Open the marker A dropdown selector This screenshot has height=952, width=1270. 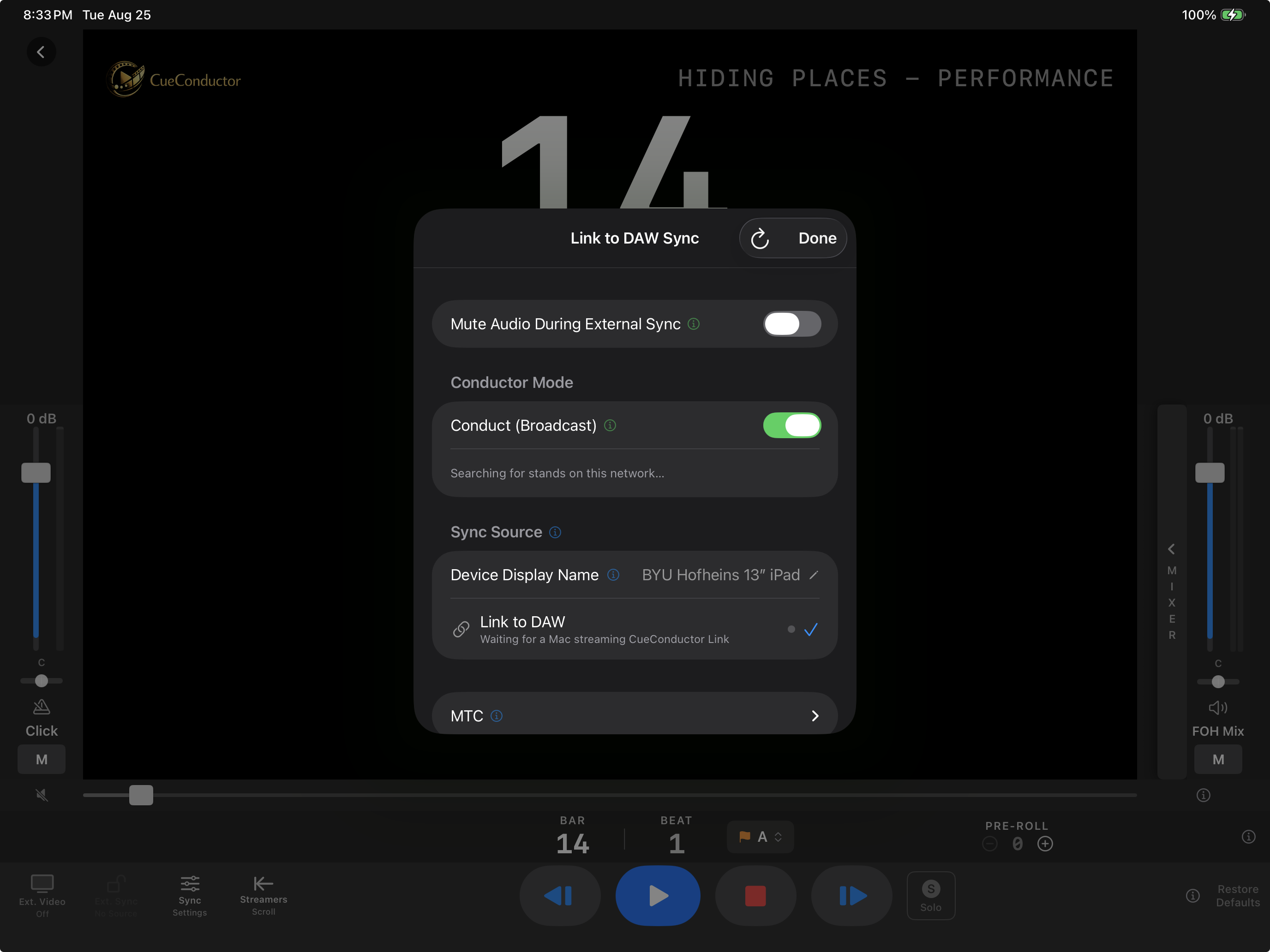(760, 837)
